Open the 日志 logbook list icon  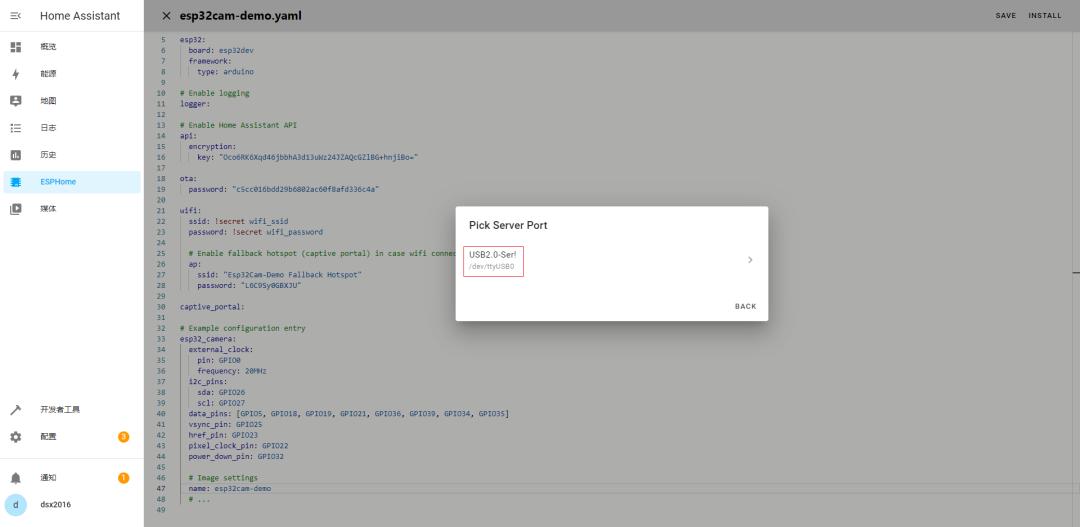(15, 128)
